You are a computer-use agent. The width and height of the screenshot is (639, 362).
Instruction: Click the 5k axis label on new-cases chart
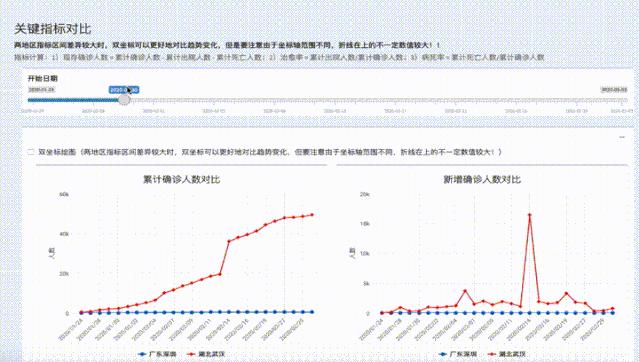point(366,283)
